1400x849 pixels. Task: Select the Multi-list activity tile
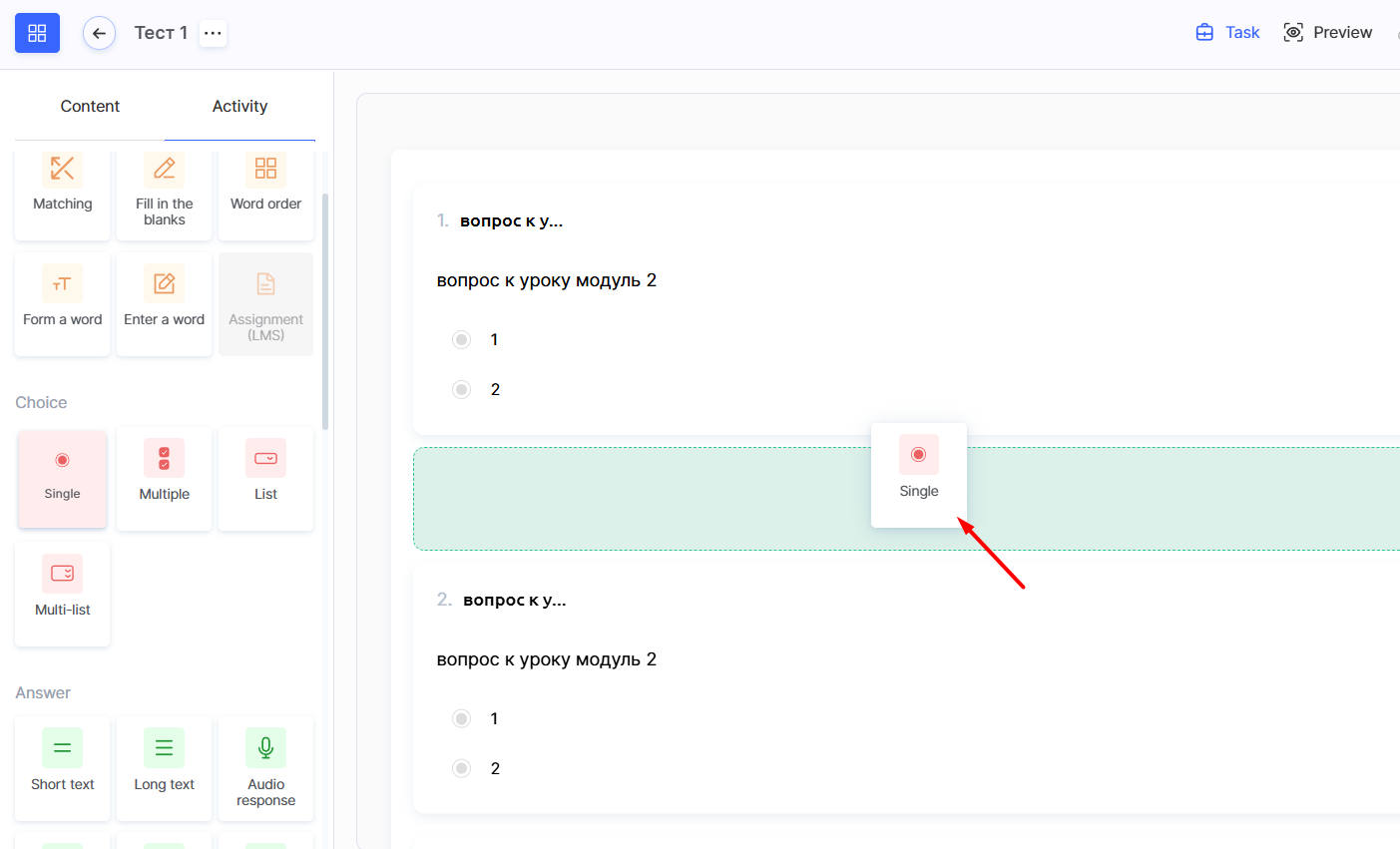click(x=62, y=594)
